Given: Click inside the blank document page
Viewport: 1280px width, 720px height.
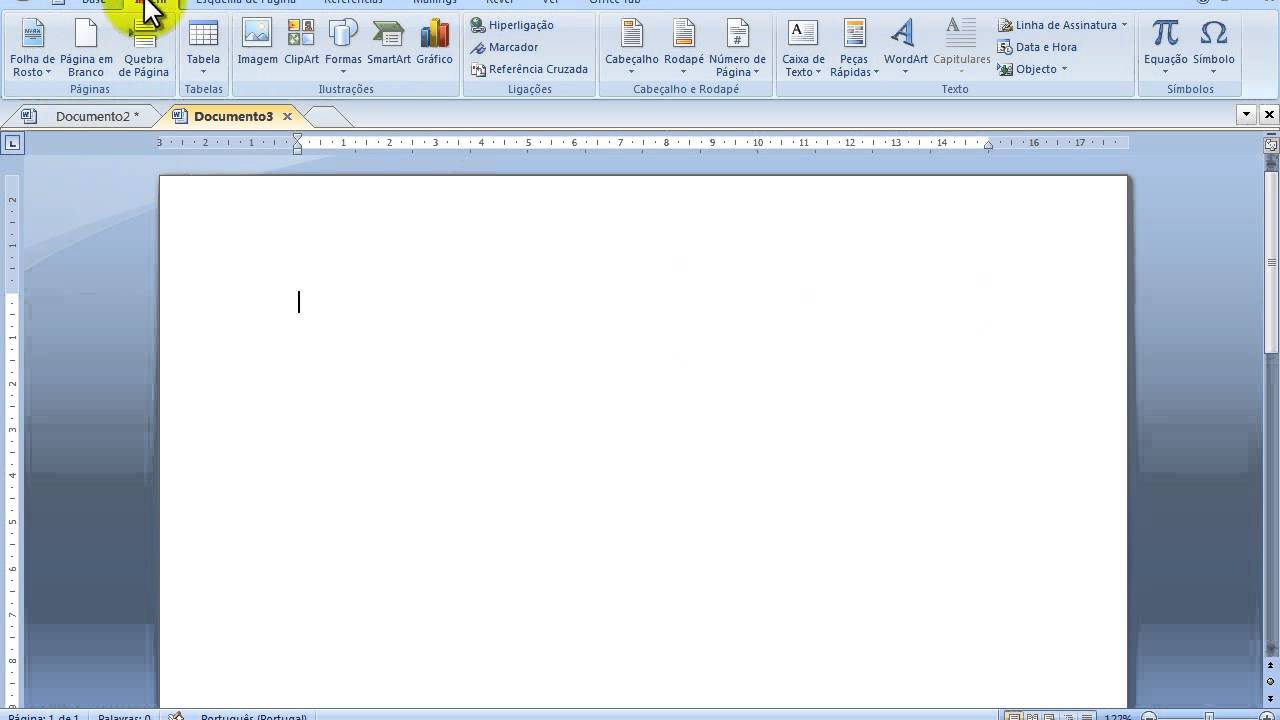Looking at the screenshot, I should pos(643,440).
